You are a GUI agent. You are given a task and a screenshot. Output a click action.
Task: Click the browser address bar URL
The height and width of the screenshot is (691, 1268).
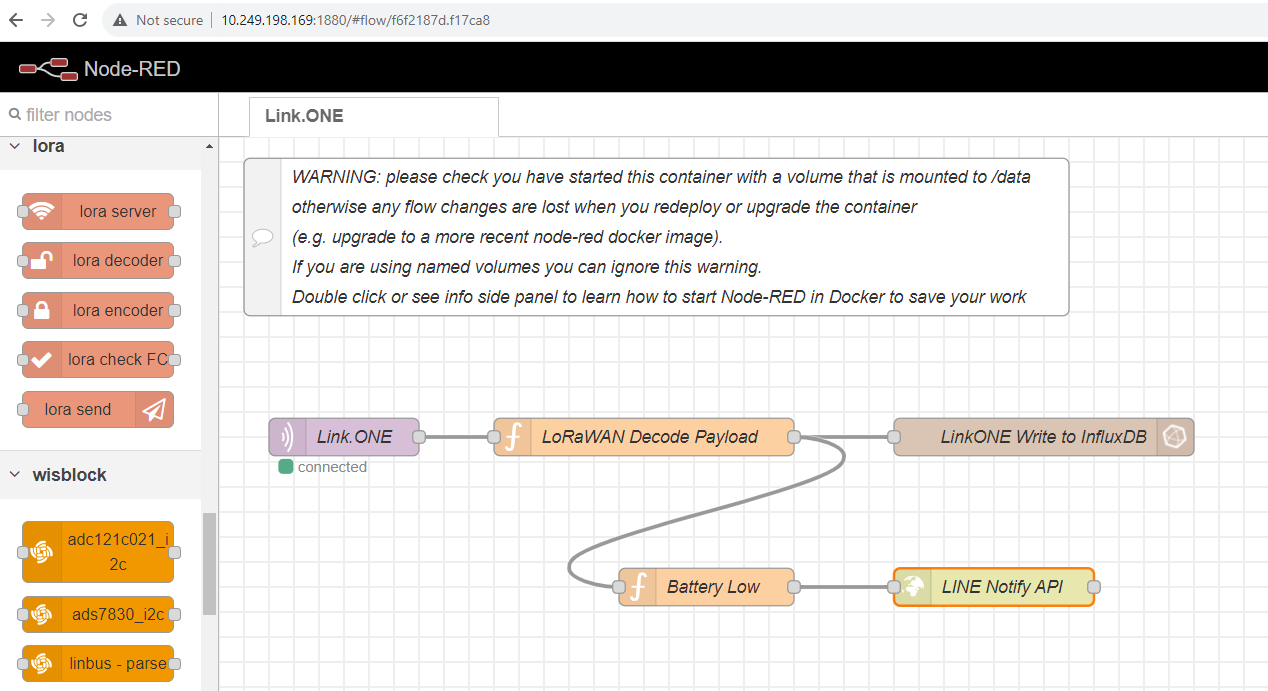355,20
